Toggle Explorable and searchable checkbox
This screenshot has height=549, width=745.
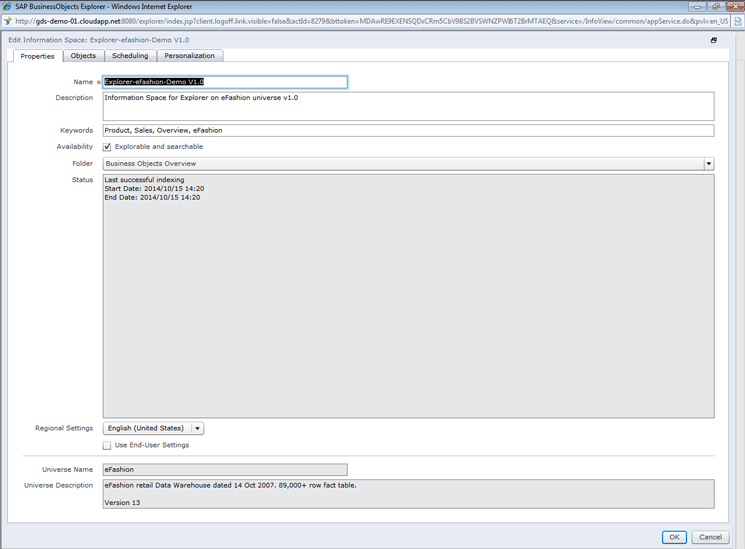coord(107,147)
